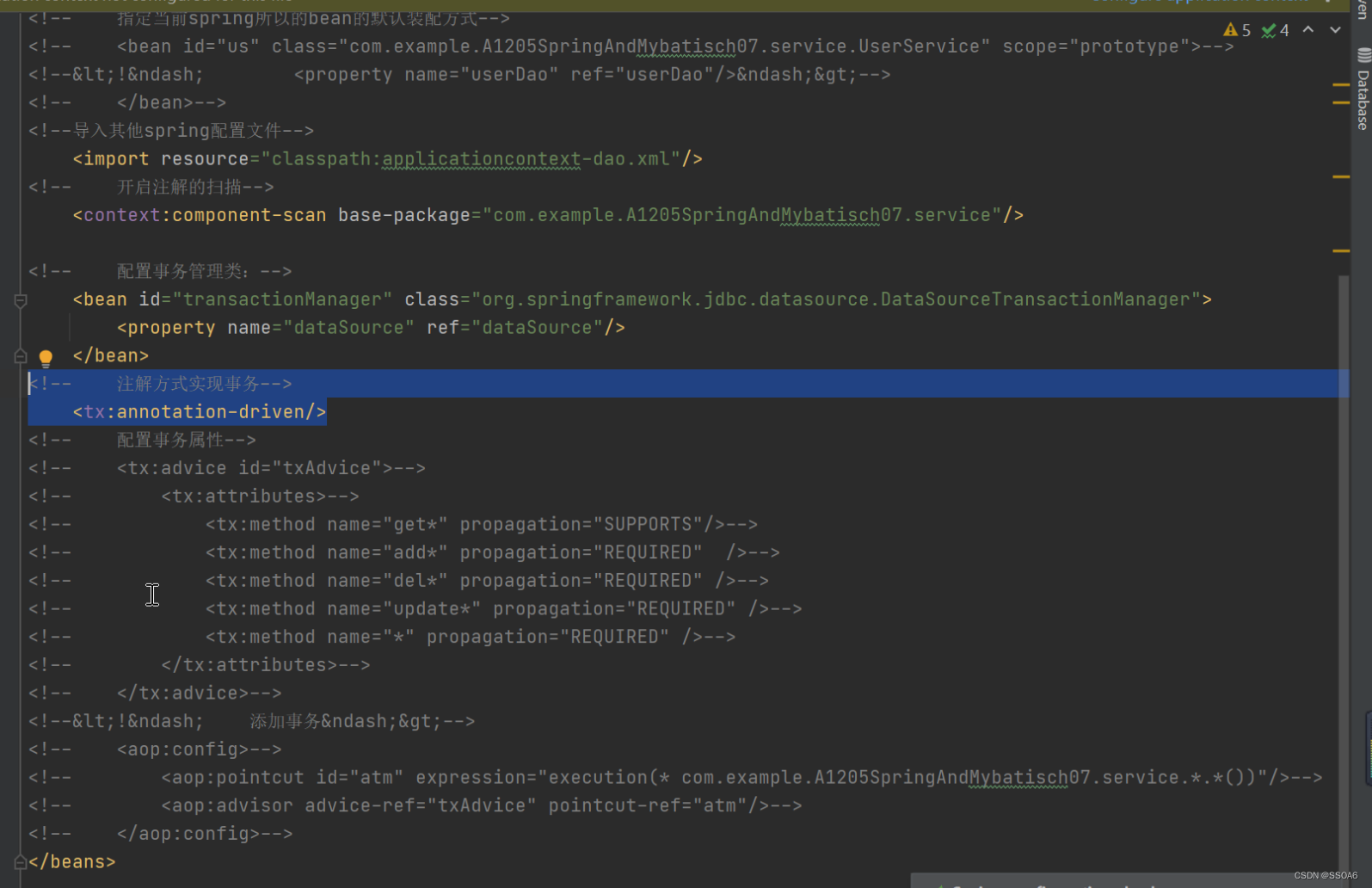Click the closing </bean> tag
1372x888 pixels.
pyautogui.click(x=111, y=356)
